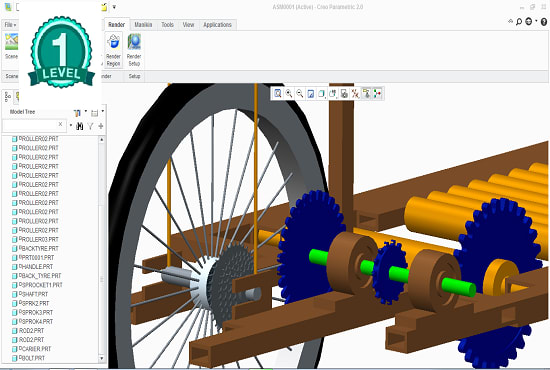Switch to the Manikin tab

(143, 25)
